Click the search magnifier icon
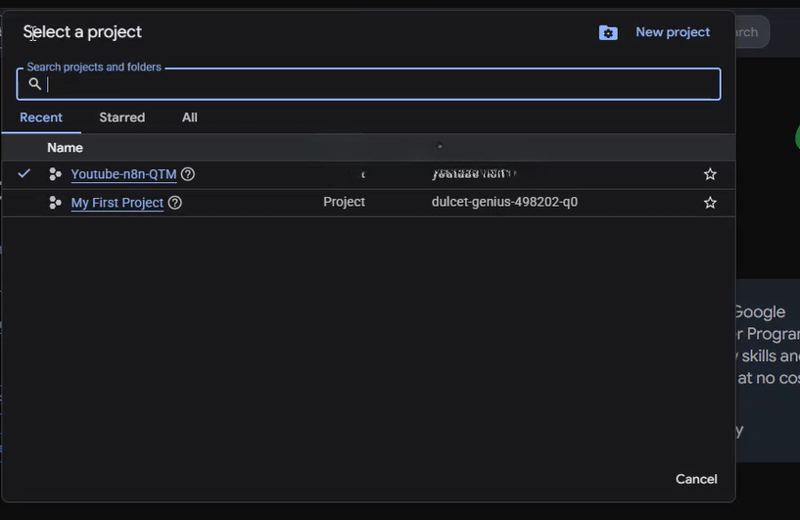The width and height of the screenshot is (800, 520). [35, 84]
